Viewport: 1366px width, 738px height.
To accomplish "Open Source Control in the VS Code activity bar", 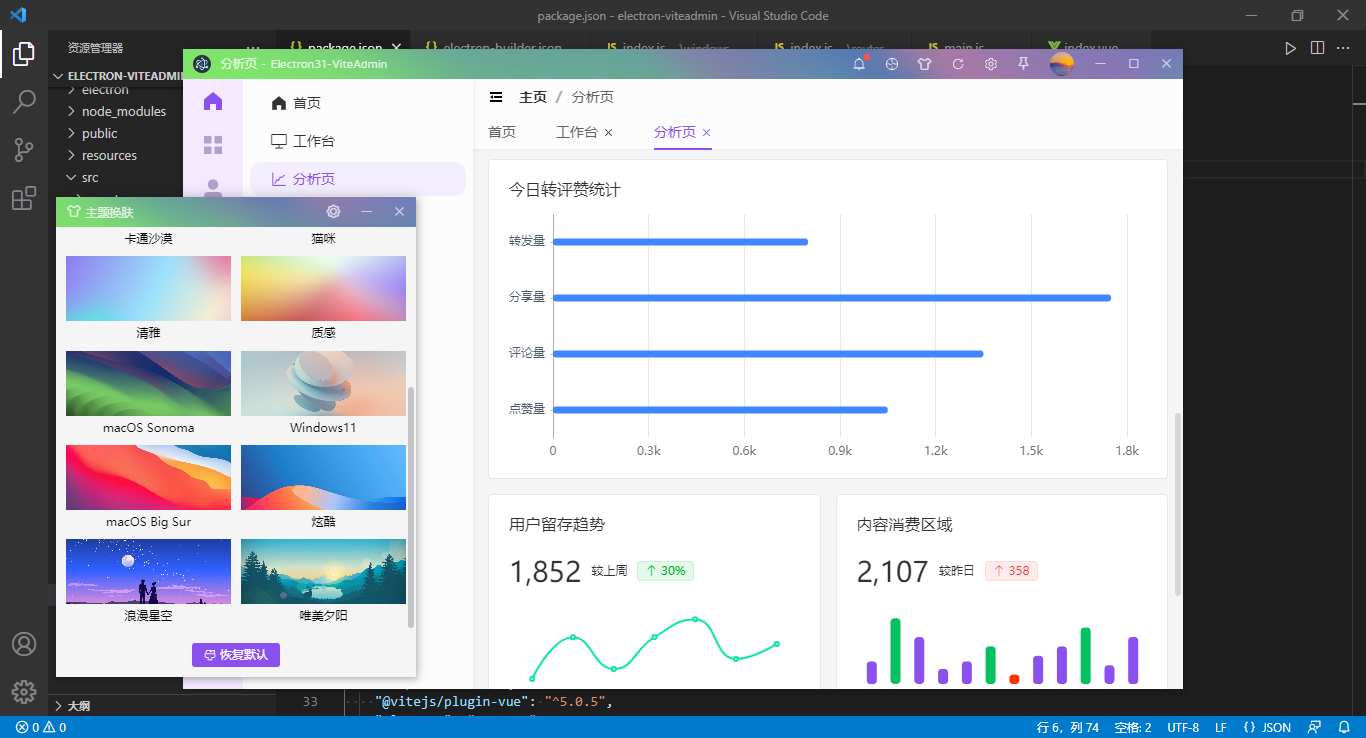I will click(22, 149).
